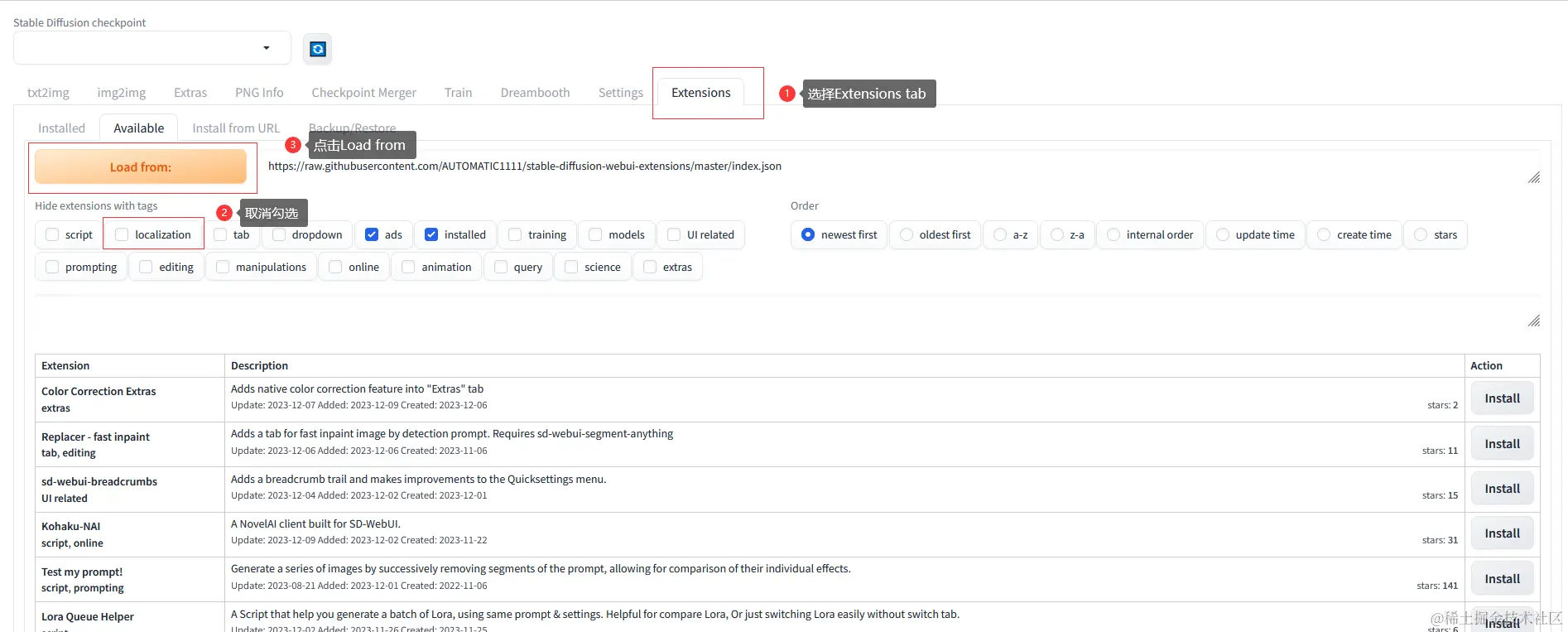This screenshot has height=632, width=1568.
Task: Toggle the dropdown tag checkbox
Action: [x=279, y=235]
